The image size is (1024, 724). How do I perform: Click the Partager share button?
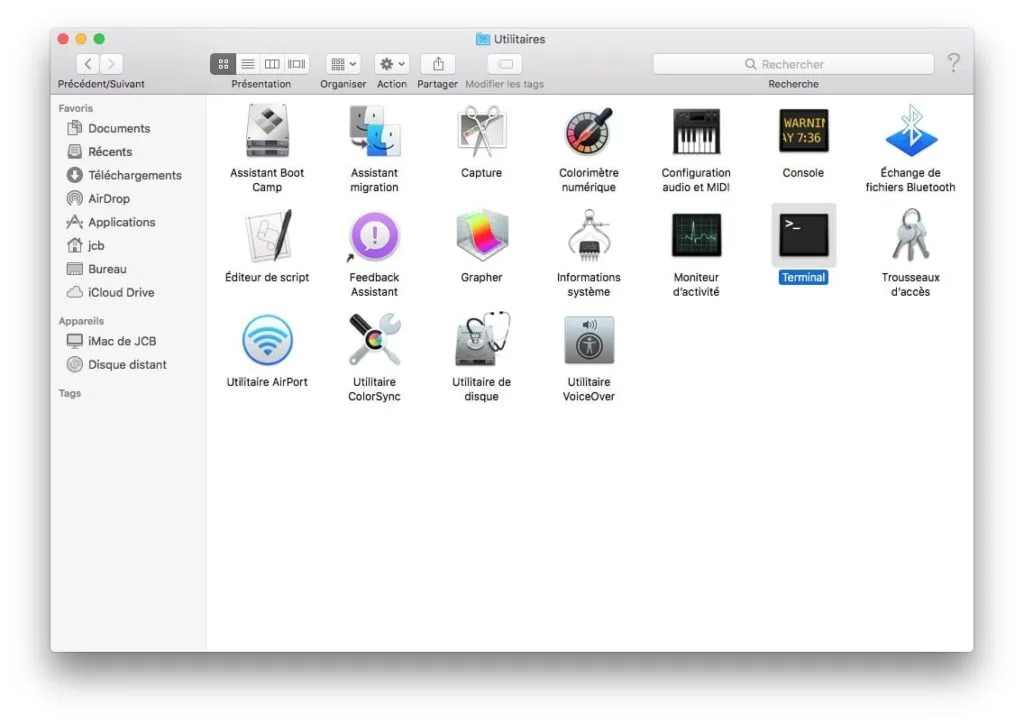point(438,64)
